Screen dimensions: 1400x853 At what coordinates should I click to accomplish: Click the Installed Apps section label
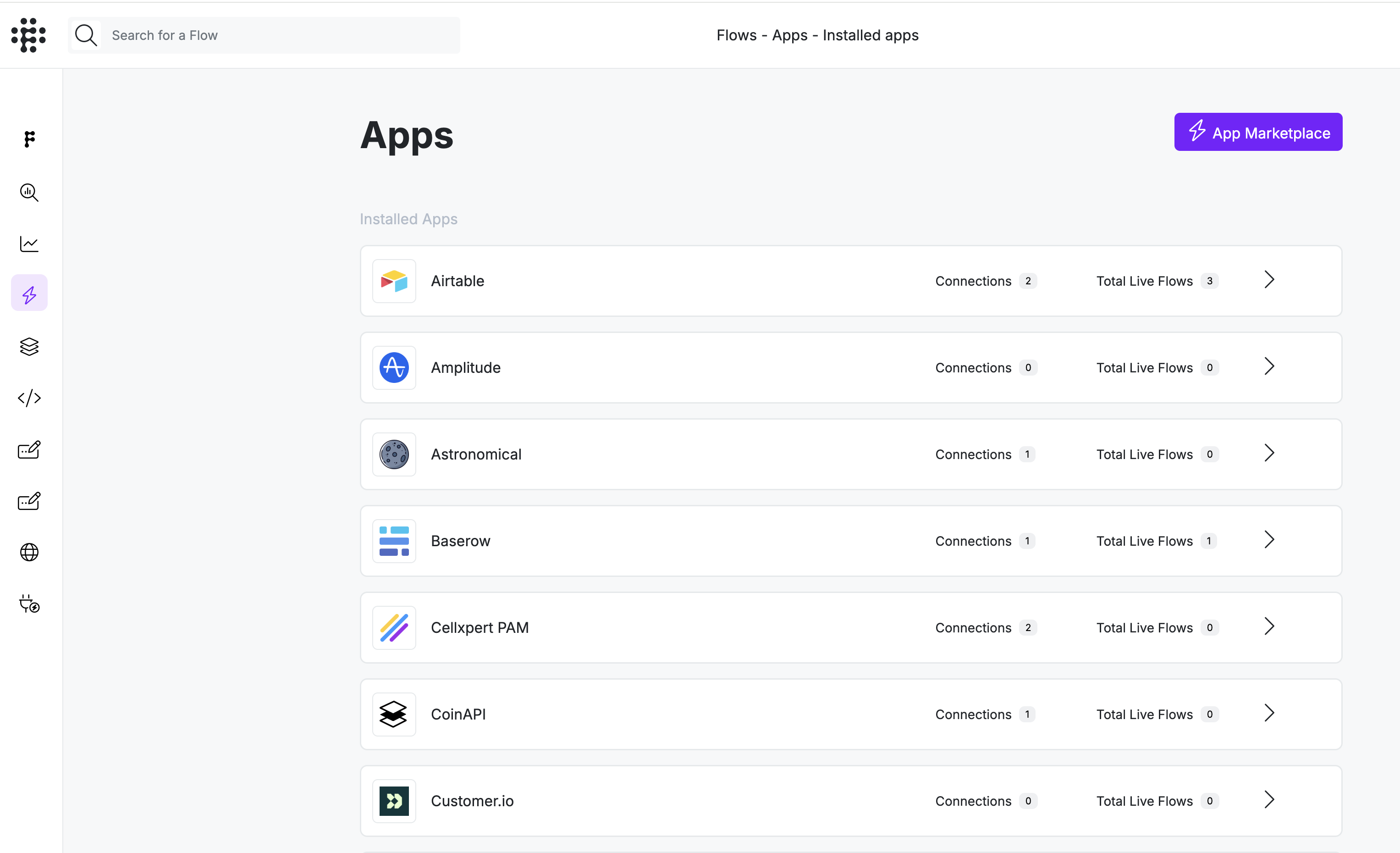(x=408, y=219)
